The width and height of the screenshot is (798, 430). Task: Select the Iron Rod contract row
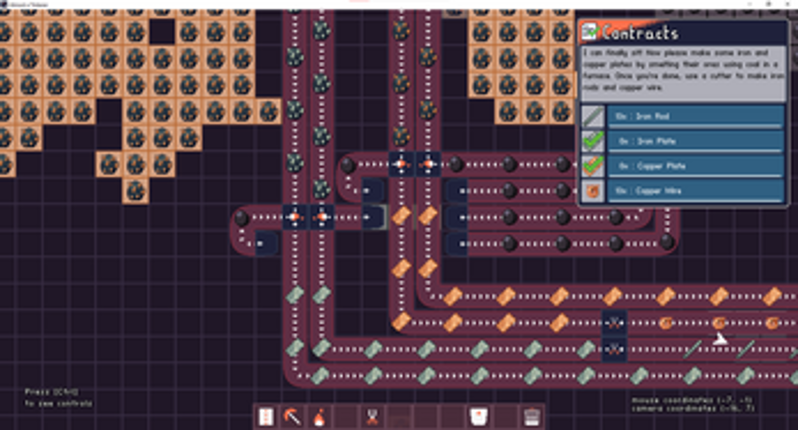(x=695, y=117)
